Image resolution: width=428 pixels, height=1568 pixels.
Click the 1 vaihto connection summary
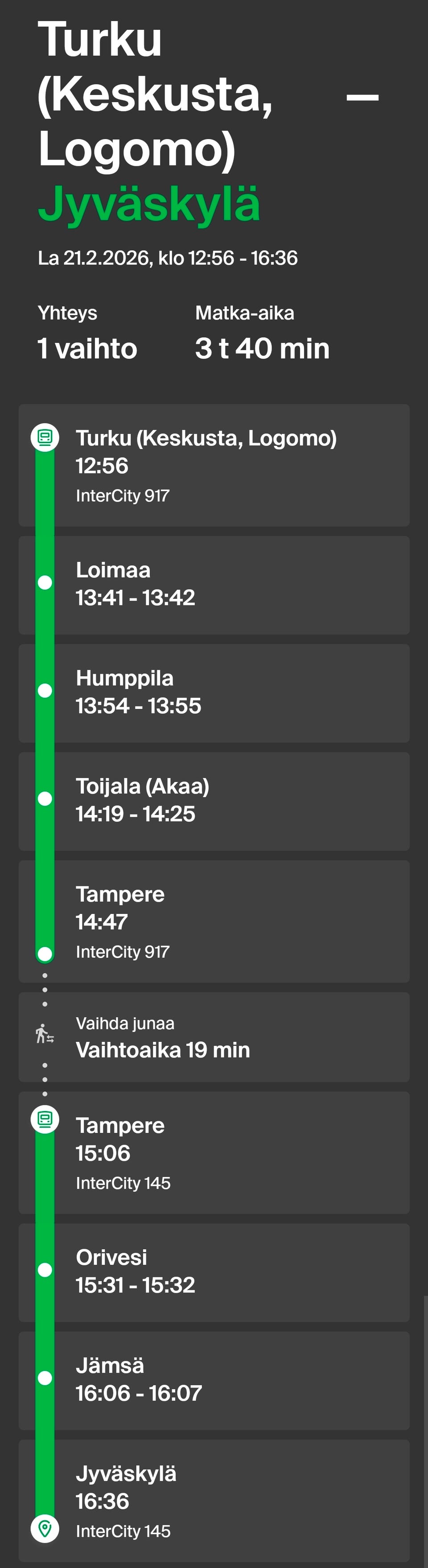(87, 348)
